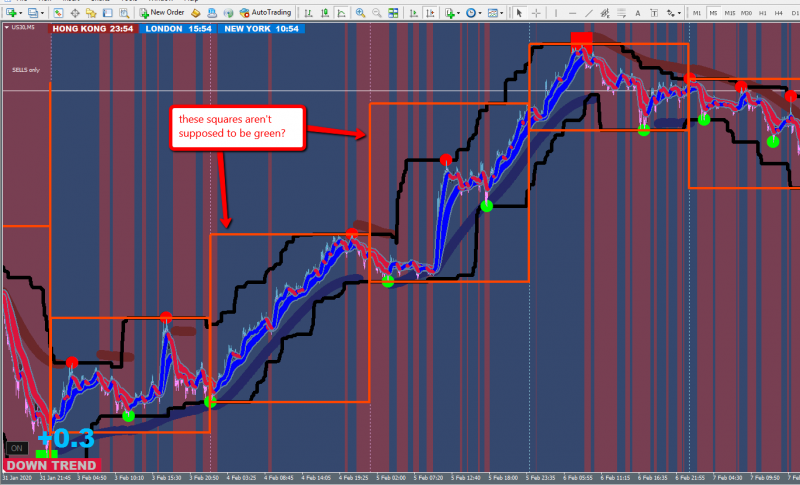Switch chart to D1 timeframe
Viewport: 800px width, 485px height.
[794, 13]
